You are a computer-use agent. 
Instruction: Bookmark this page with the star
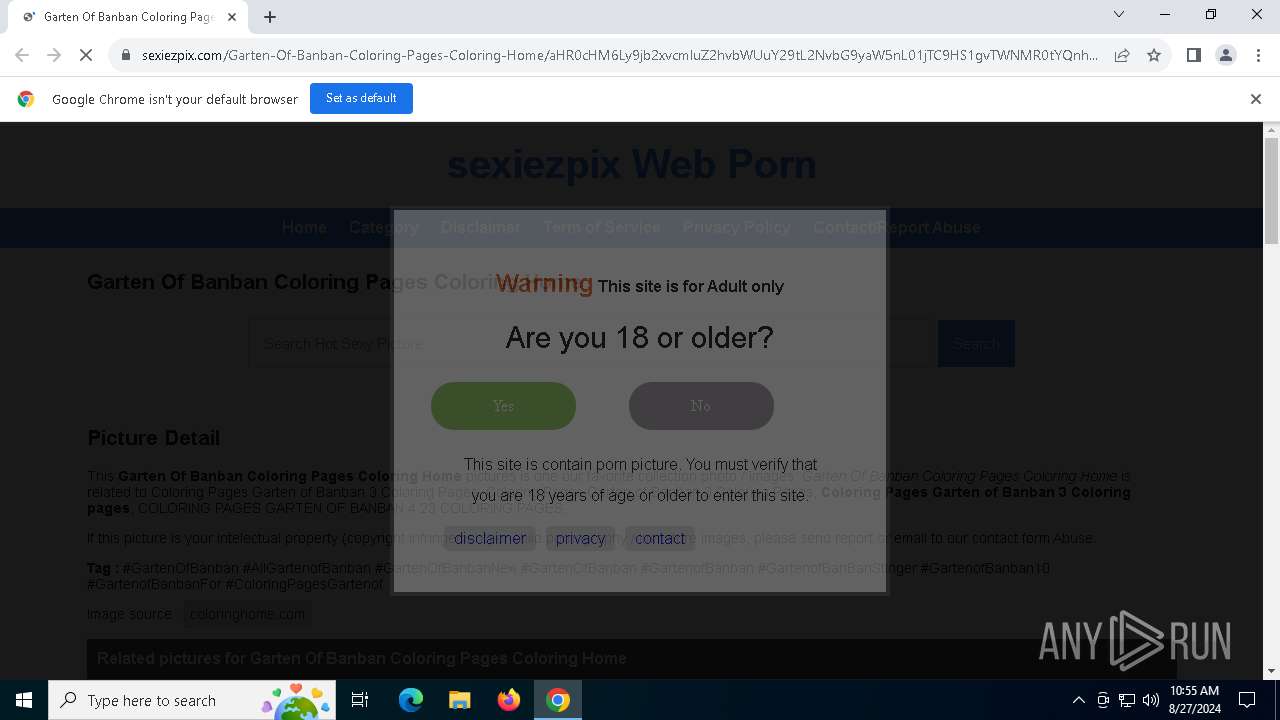pyautogui.click(x=1154, y=55)
